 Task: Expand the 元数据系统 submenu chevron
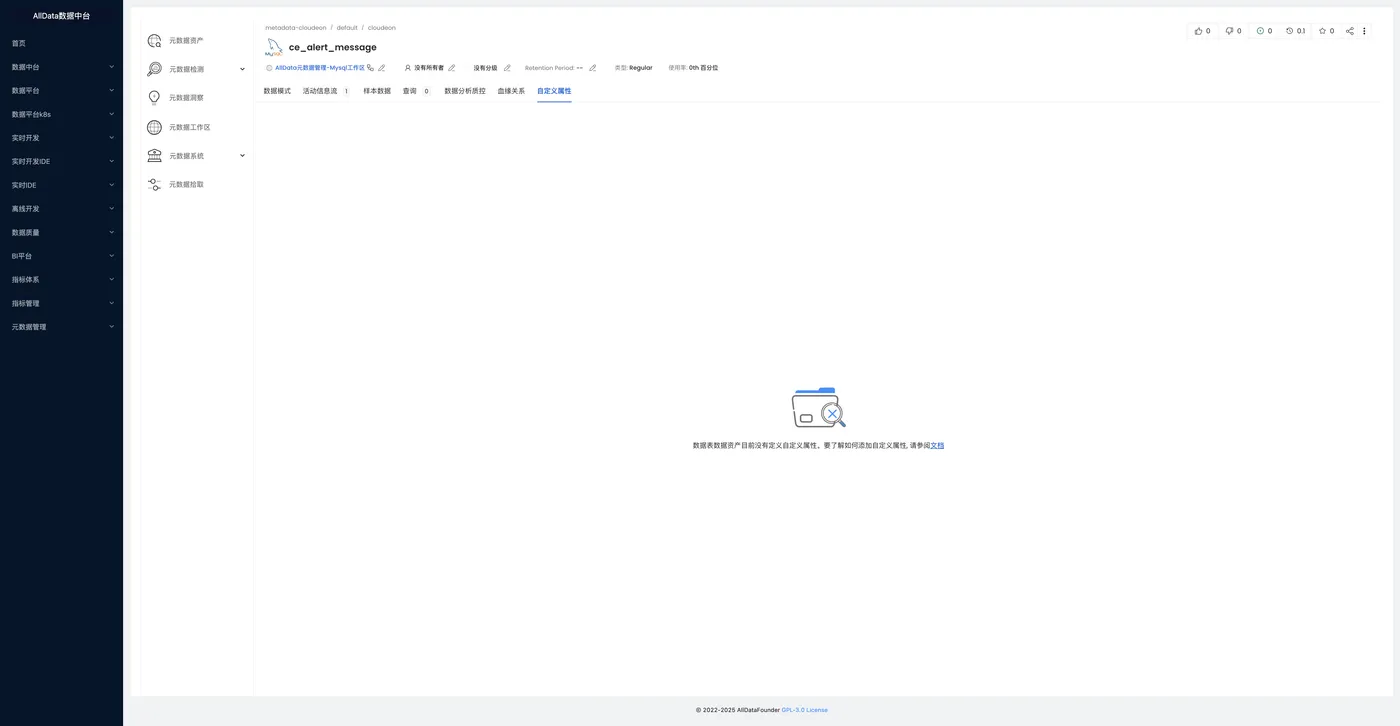click(242, 156)
